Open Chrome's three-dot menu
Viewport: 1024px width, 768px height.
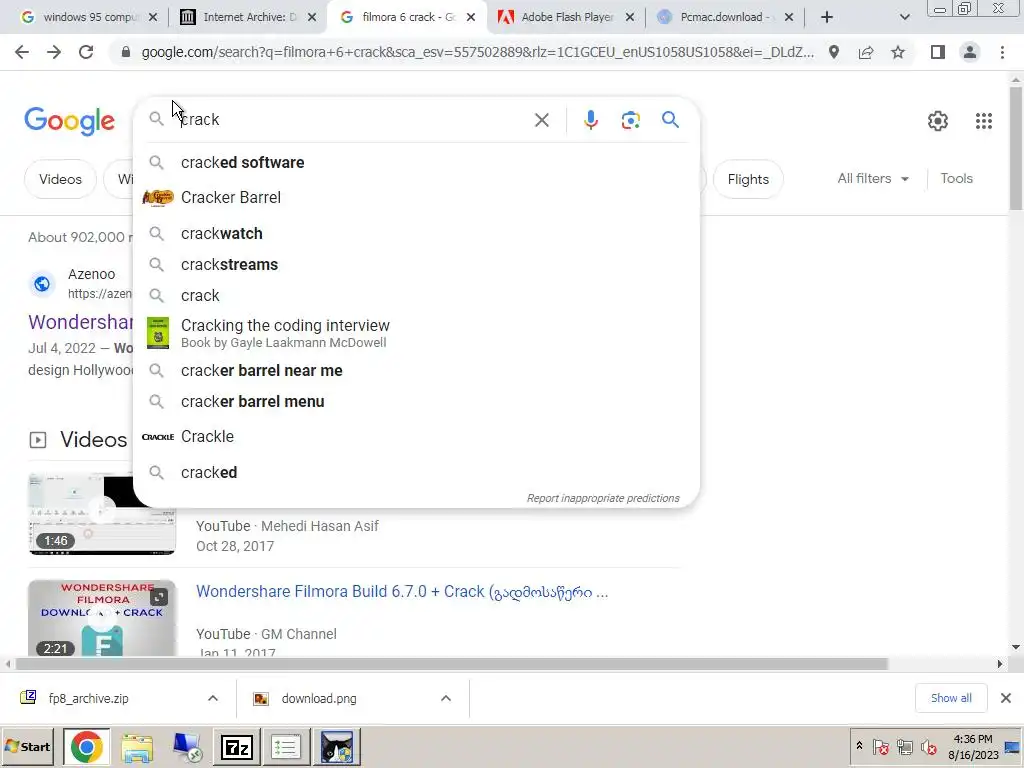1002,52
